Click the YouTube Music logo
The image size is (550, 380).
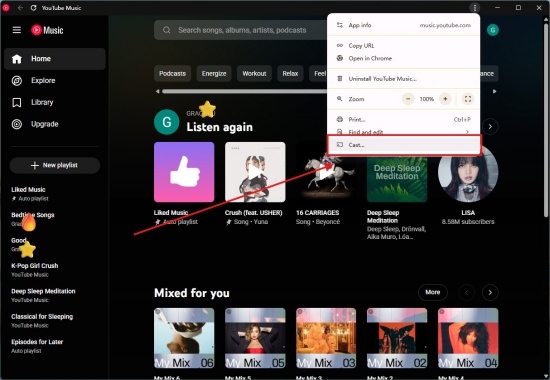click(47, 30)
